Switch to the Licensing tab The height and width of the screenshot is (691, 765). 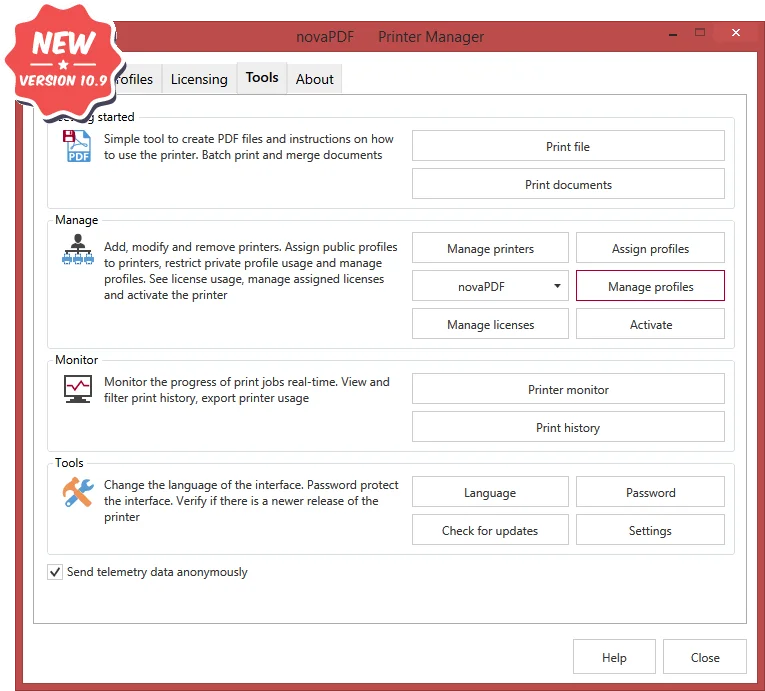click(199, 79)
